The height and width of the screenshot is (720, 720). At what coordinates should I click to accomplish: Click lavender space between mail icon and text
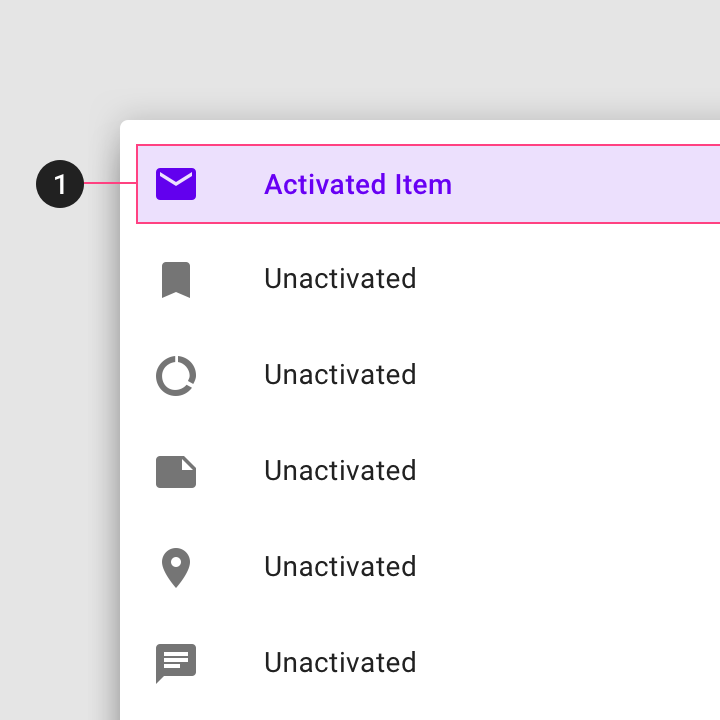click(230, 184)
